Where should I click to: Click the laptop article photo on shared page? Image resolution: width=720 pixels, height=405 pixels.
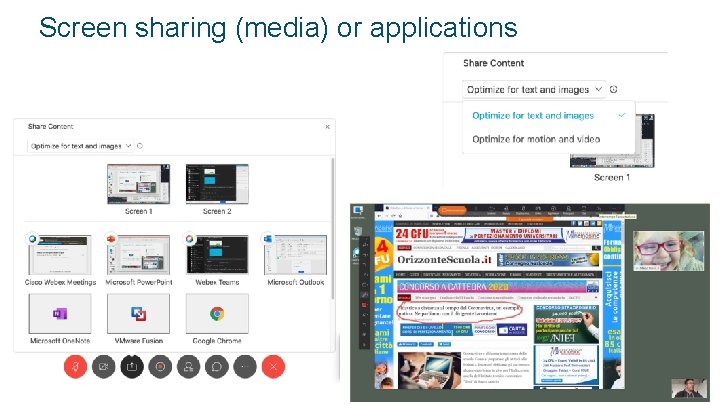click(x=429, y=371)
